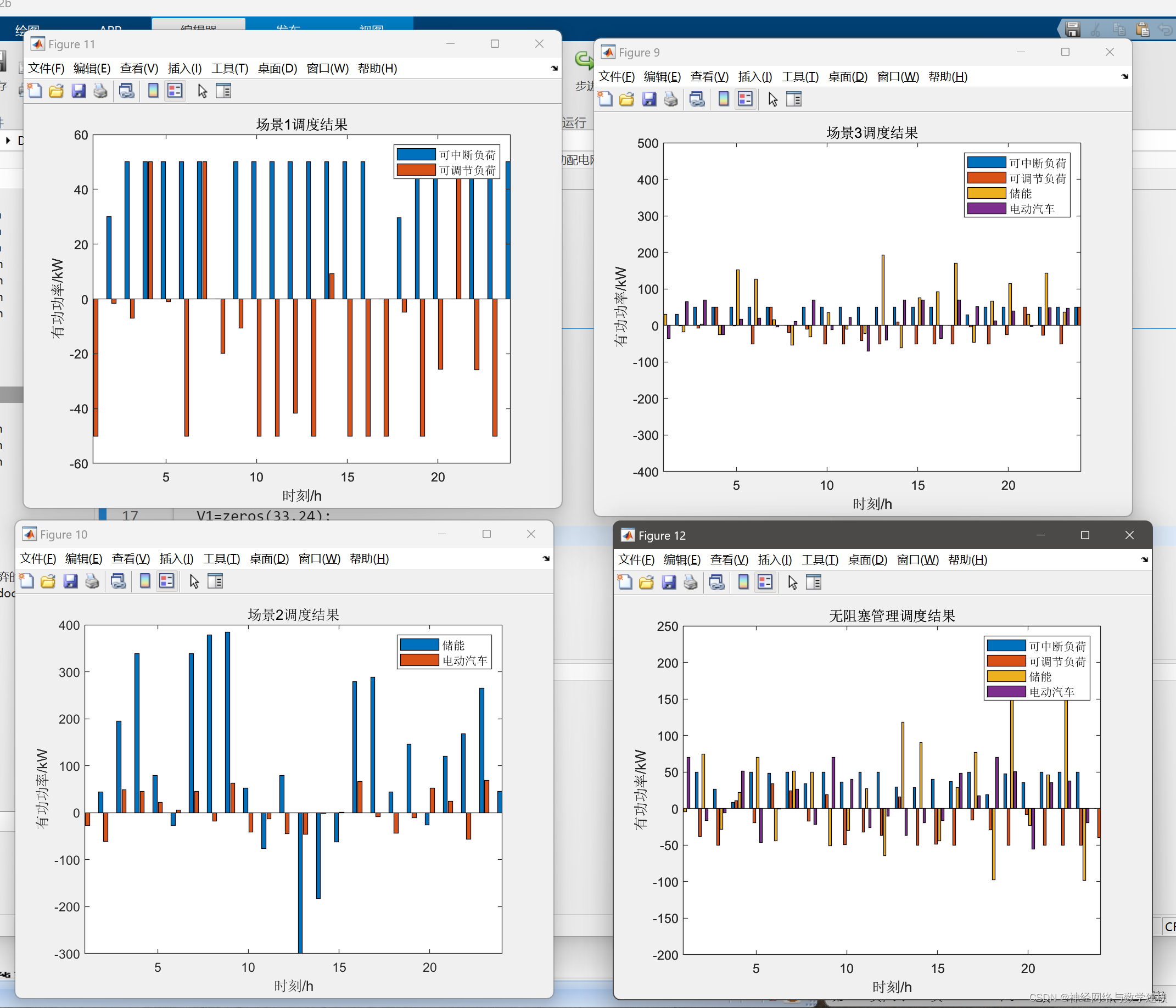Screen dimensions: 1176x1008
Task: Open 桌面(D) menu in Figure 10
Action: pyautogui.click(x=270, y=559)
